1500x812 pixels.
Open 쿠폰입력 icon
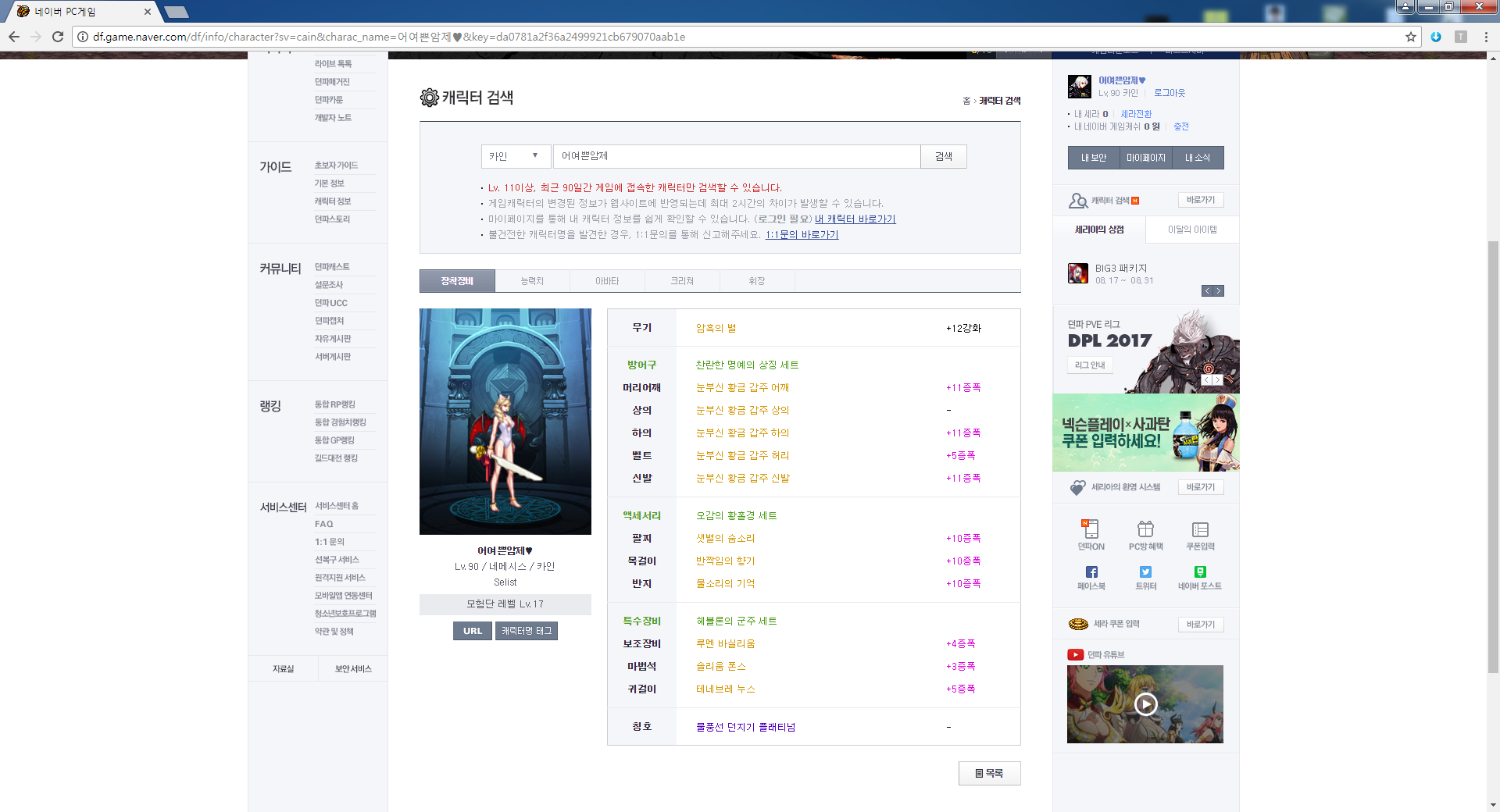click(x=1200, y=535)
